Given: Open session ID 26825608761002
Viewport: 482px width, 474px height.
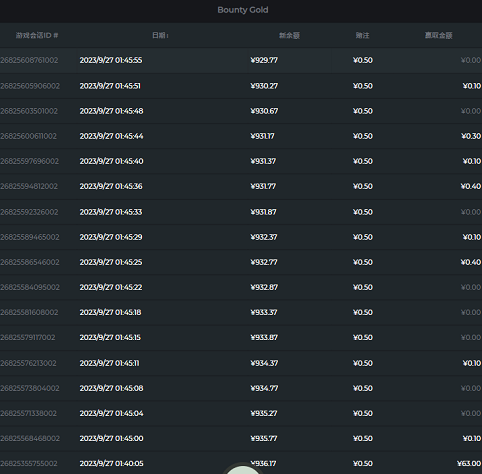Looking at the screenshot, I should coord(29,60).
